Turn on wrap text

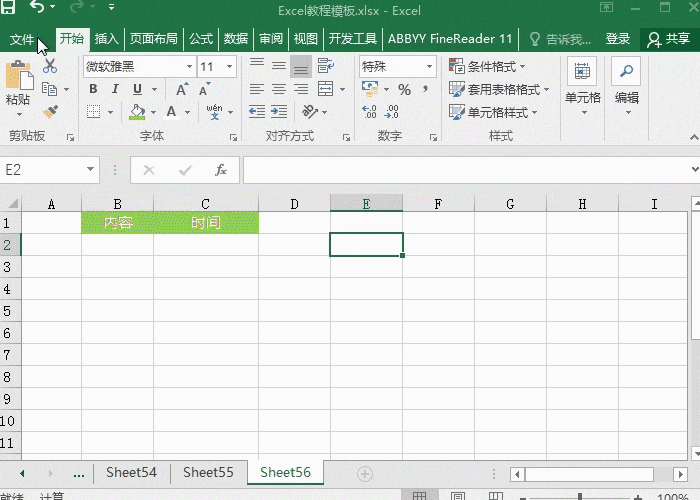326,66
